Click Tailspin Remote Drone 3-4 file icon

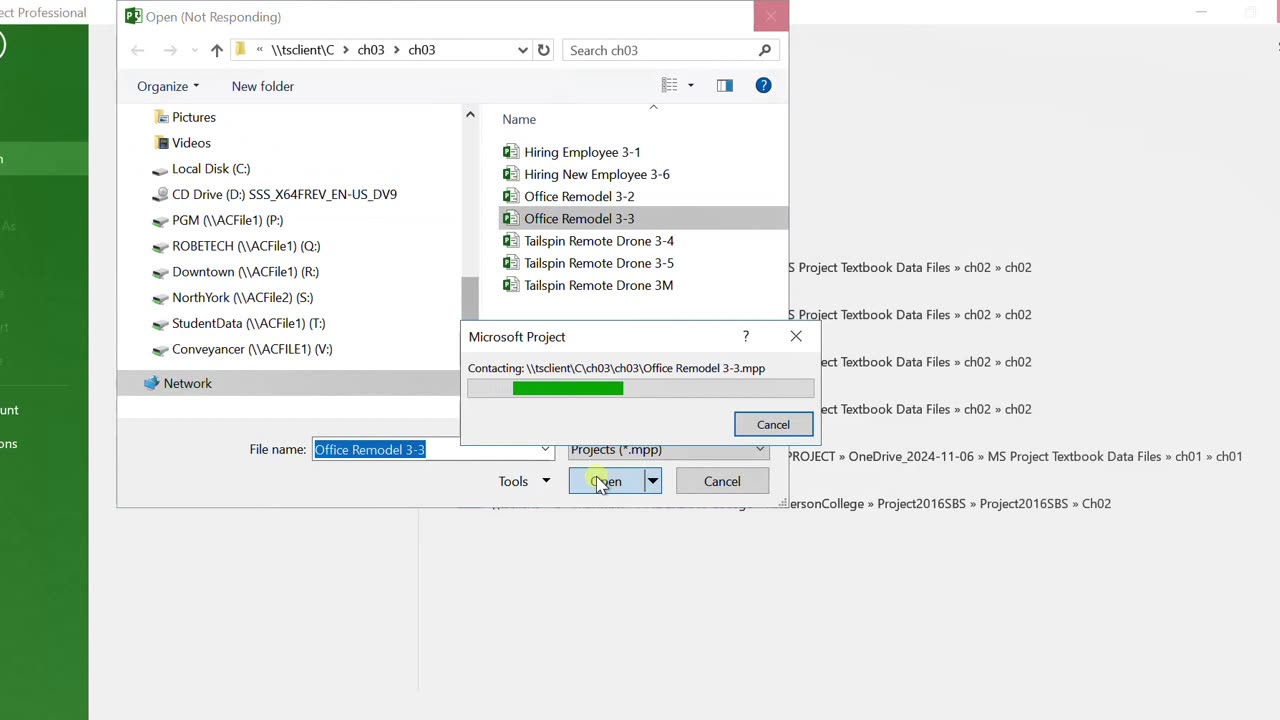(x=511, y=241)
